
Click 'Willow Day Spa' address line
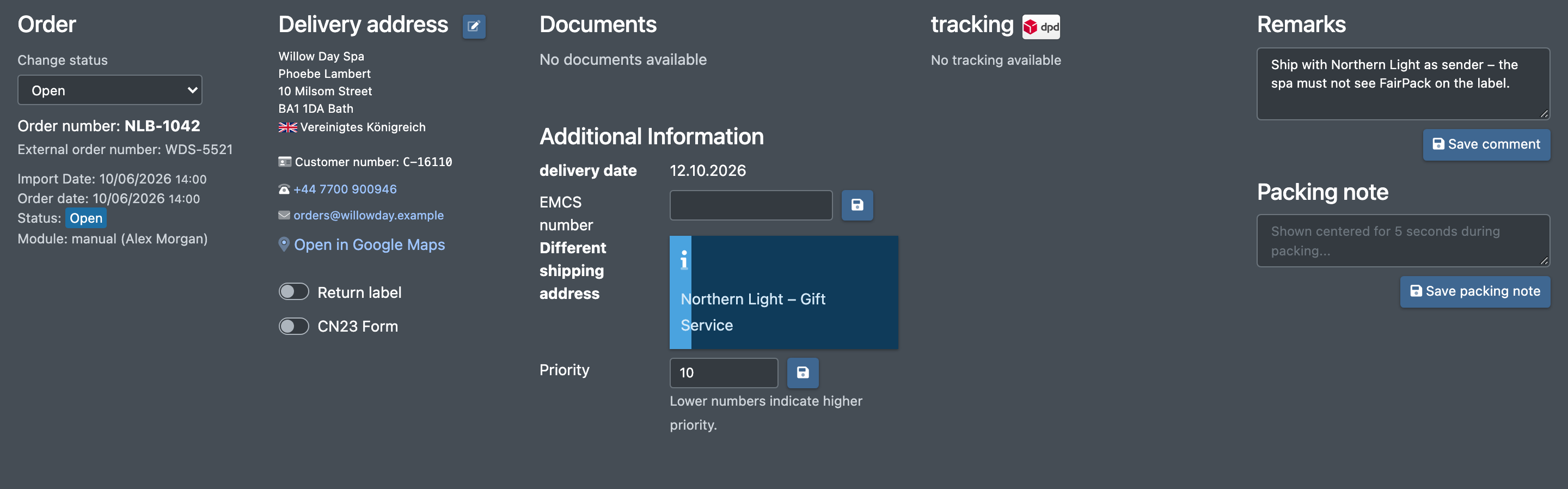click(x=321, y=57)
